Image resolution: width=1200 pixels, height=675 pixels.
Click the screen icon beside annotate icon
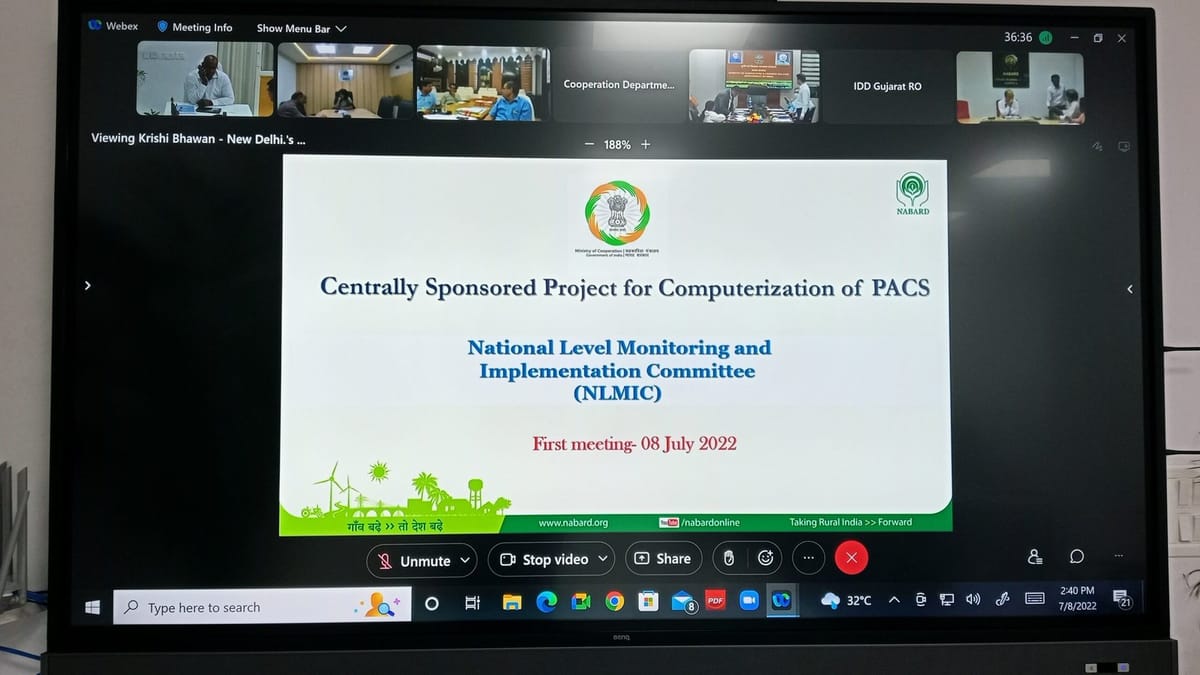point(1123,147)
